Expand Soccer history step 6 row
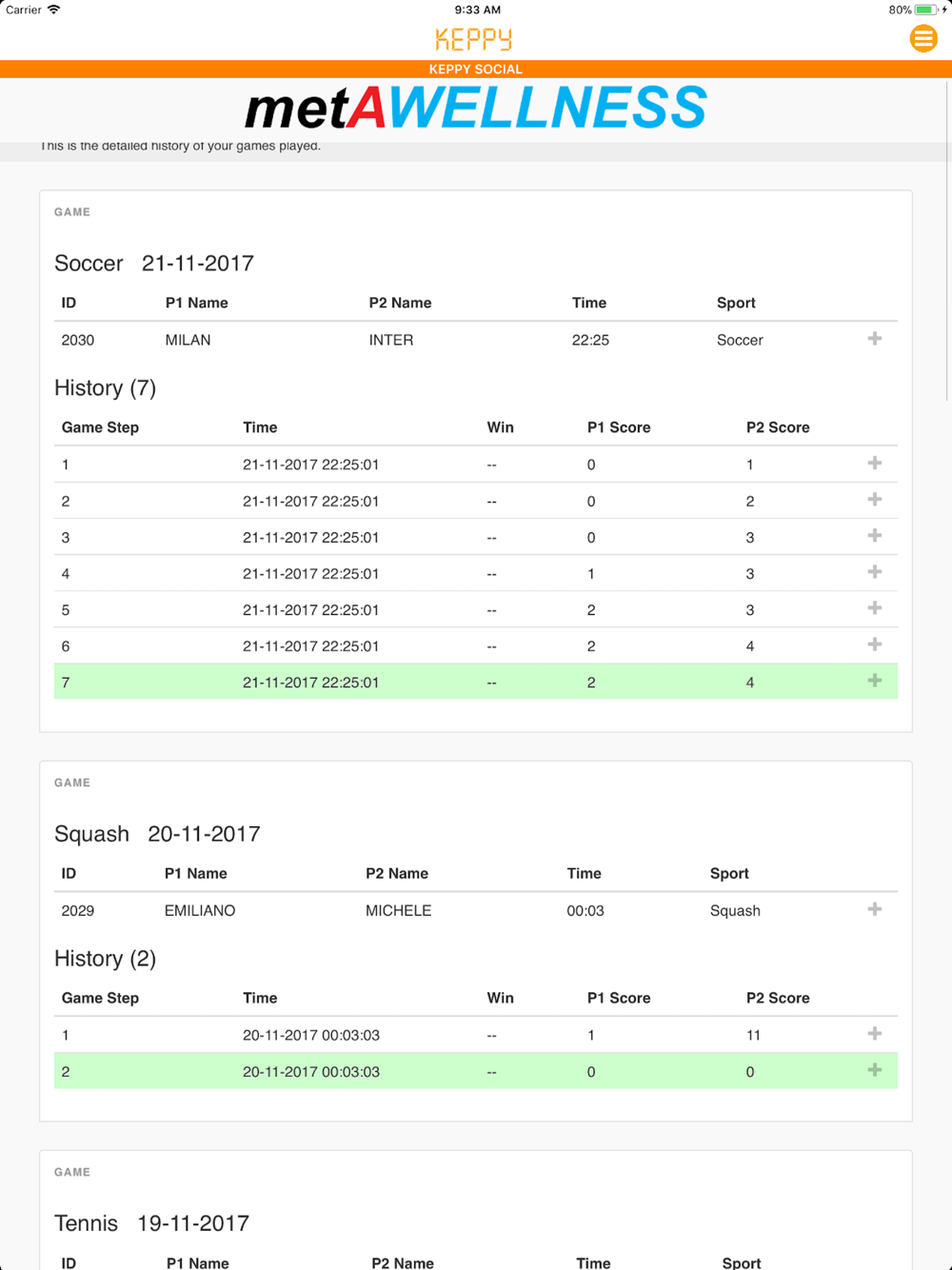 [x=875, y=645]
